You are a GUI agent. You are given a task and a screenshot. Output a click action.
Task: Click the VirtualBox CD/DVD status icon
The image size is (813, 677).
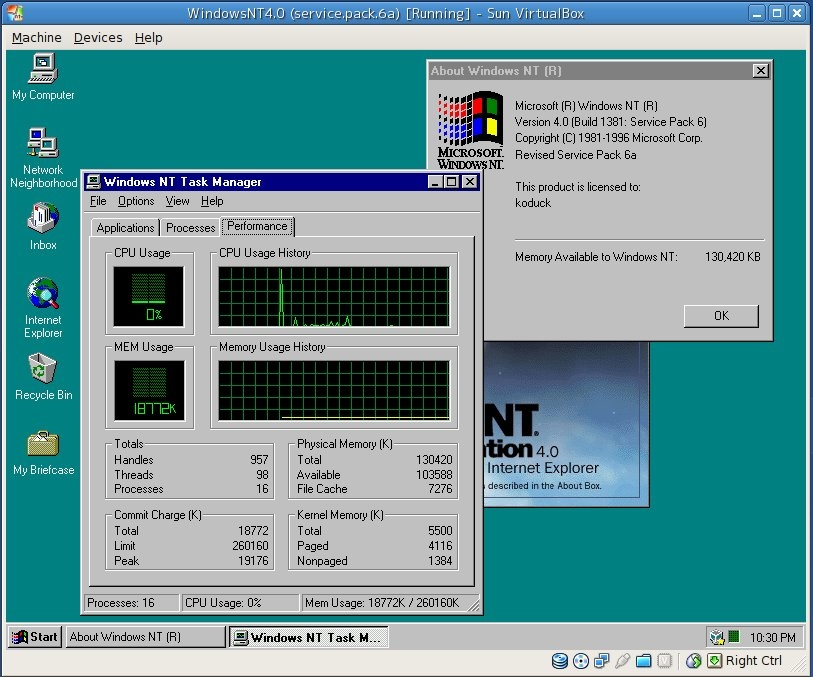[581, 661]
